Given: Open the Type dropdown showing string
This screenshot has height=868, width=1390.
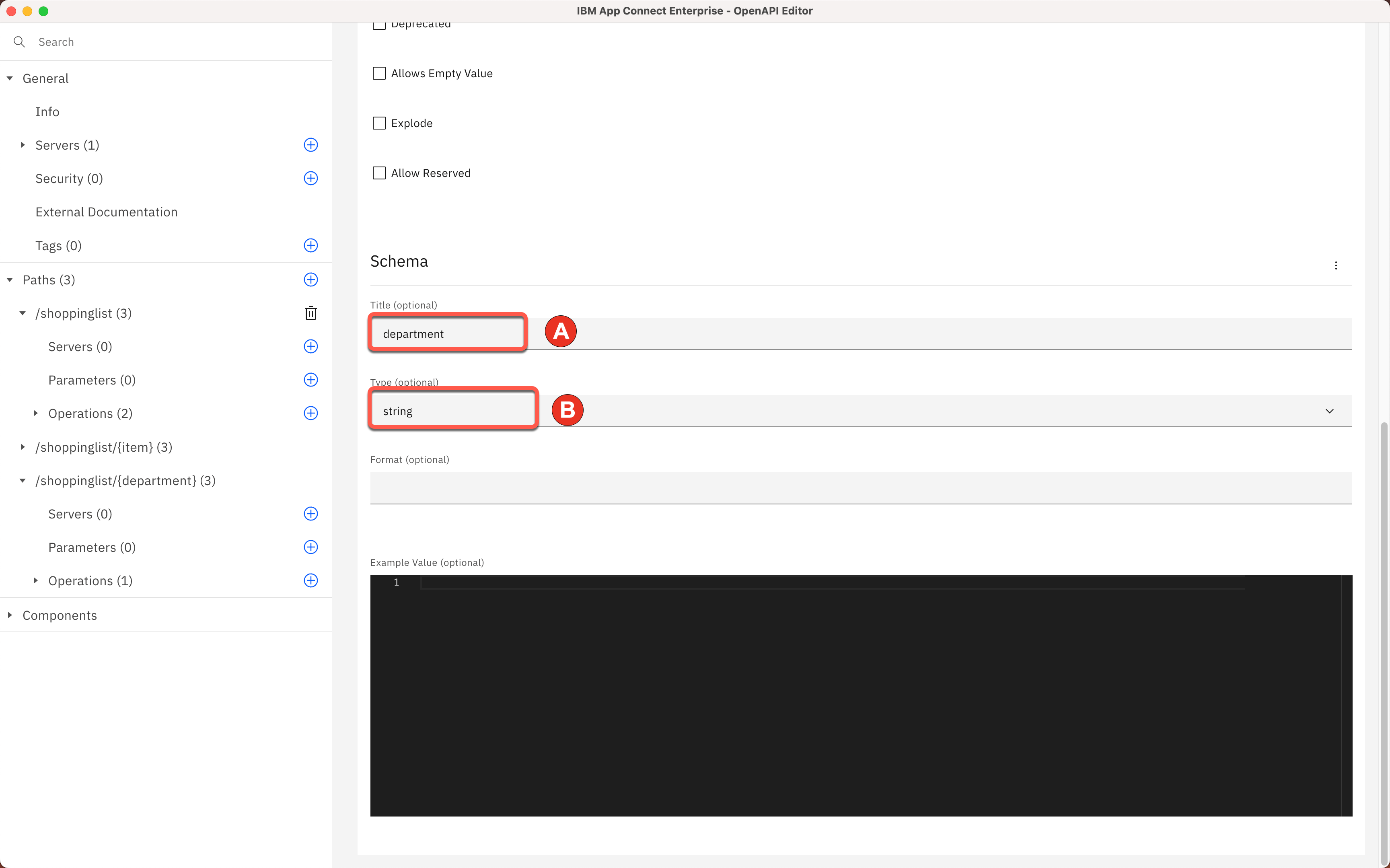Looking at the screenshot, I should pyautogui.click(x=1330, y=410).
